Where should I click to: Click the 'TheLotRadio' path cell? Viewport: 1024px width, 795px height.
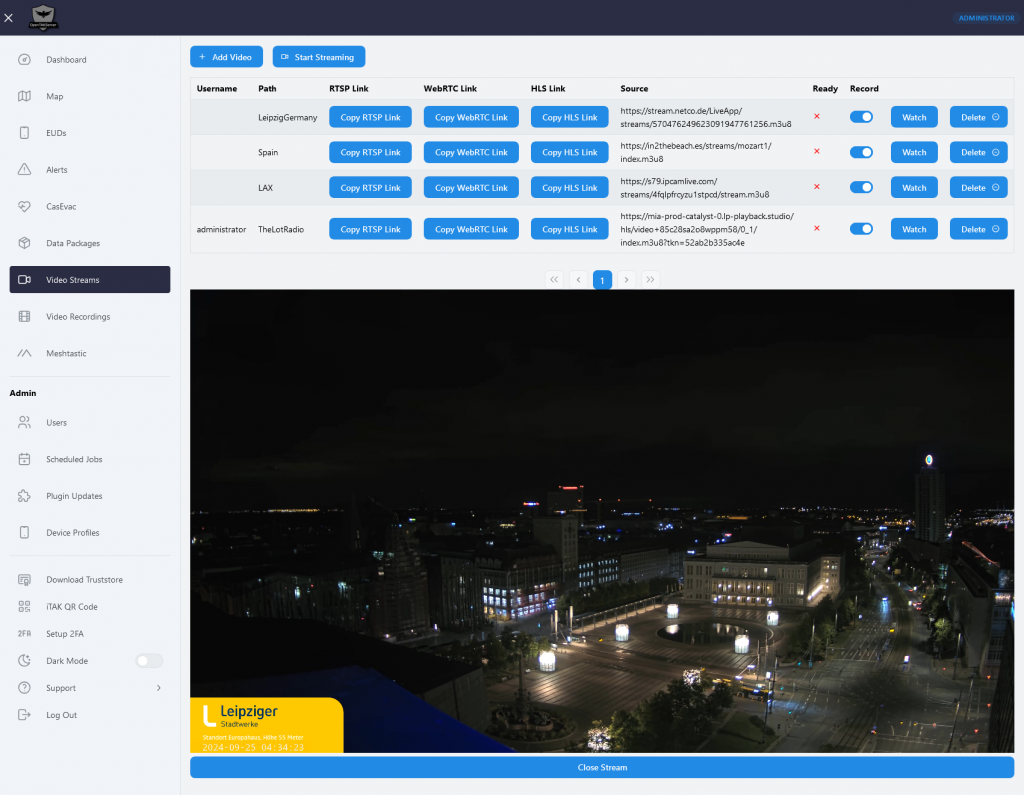[x=281, y=229]
